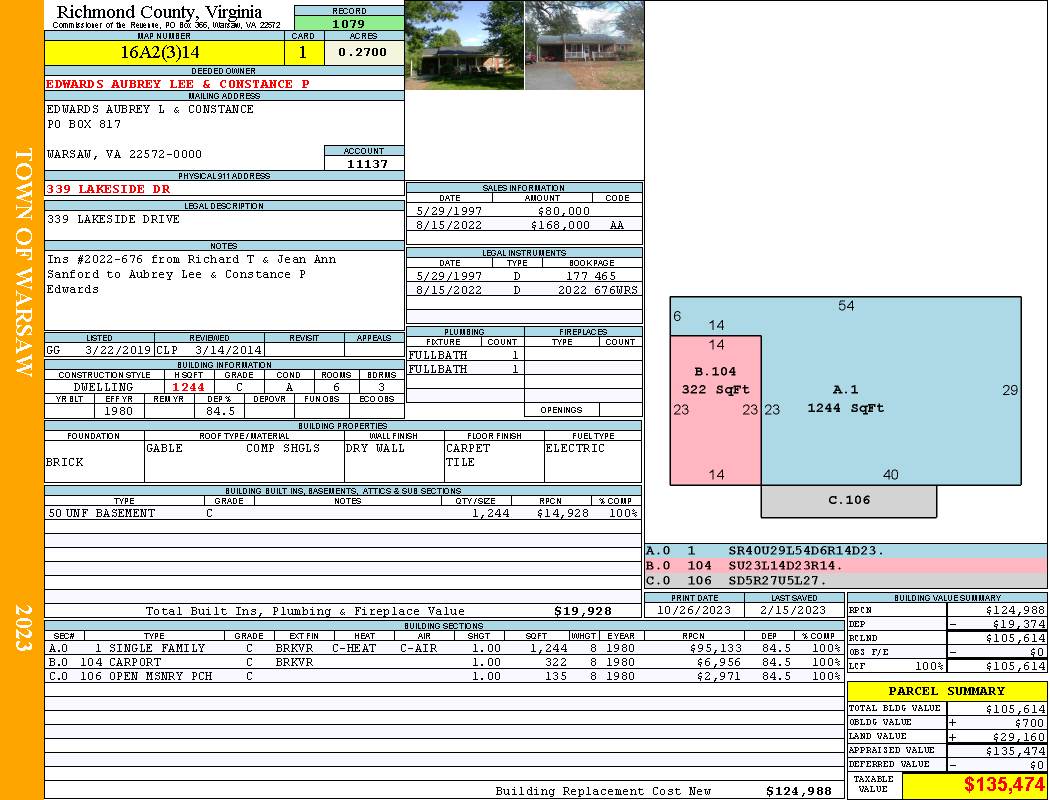The height and width of the screenshot is (800, 1050).
Task: Select the right house photo with porch
Action: coord(584,45)
